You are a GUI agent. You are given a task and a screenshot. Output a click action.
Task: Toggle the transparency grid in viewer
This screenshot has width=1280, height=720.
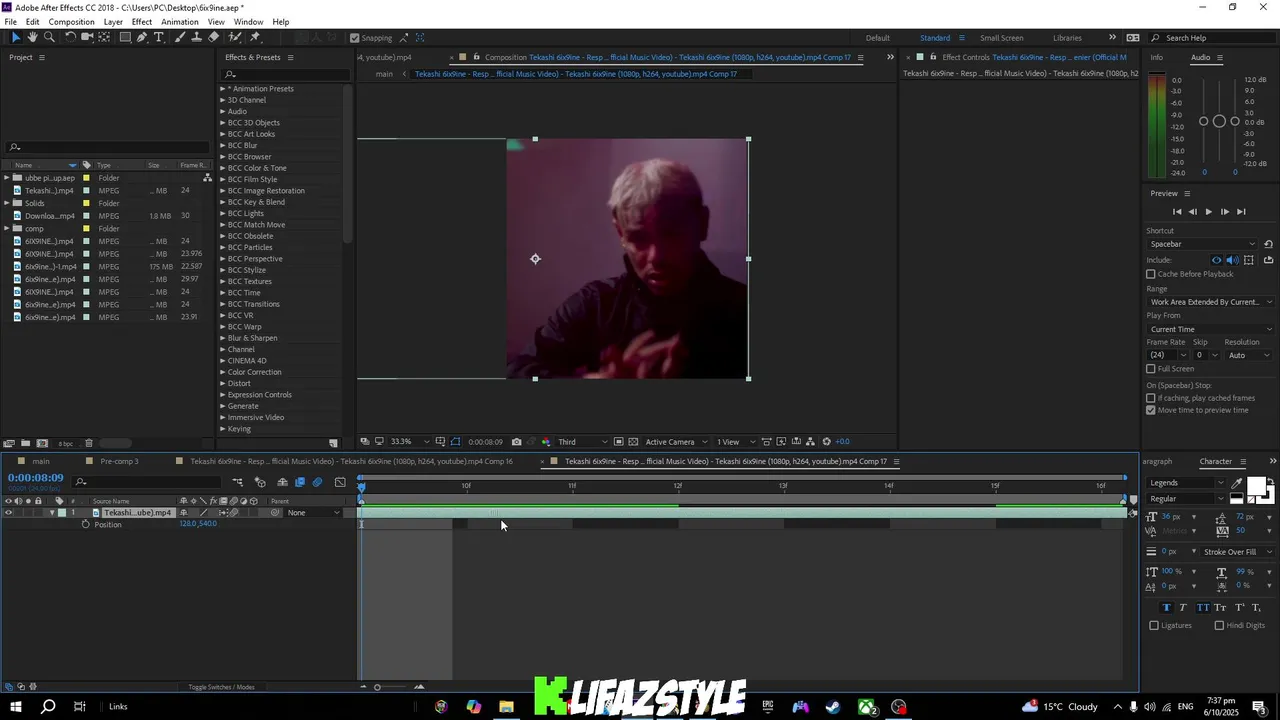click(633, 442)
